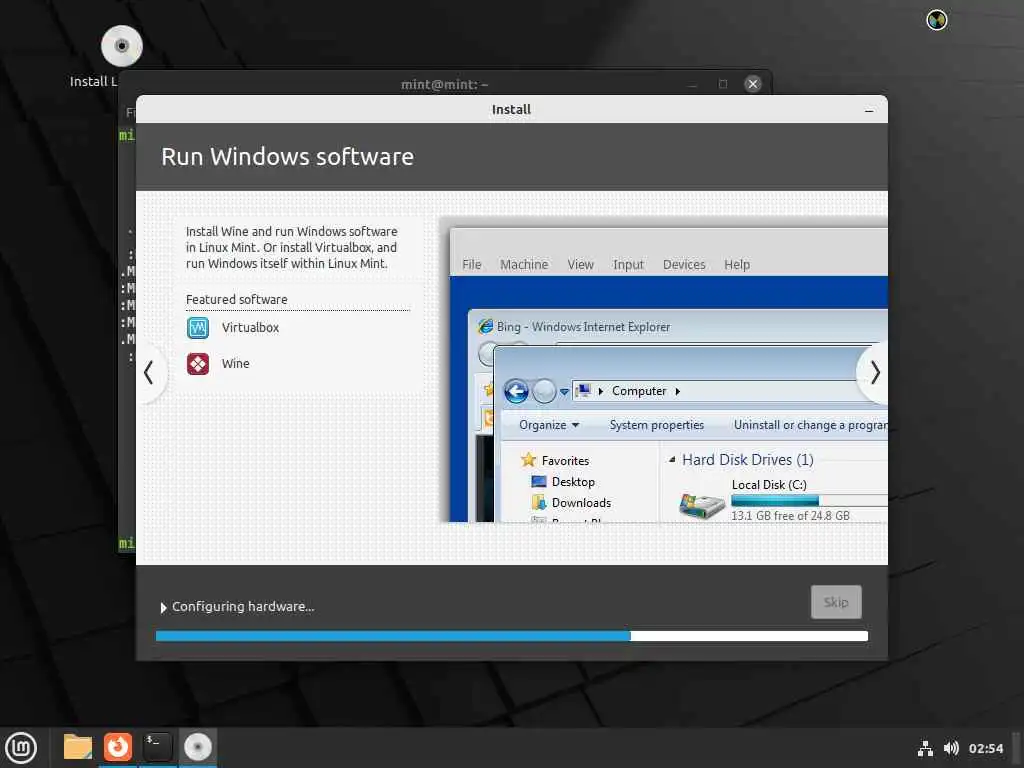
Task: Select the Install disc taskbar item
Action: click(x=197, y=747)
